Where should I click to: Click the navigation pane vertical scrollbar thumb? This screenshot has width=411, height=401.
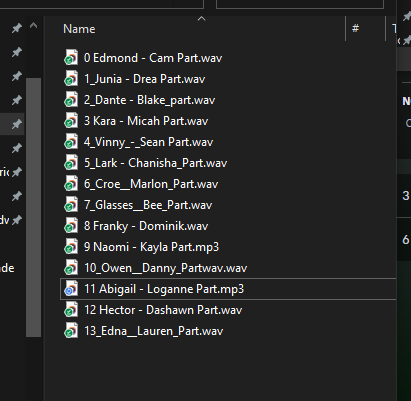click(x=33, y=207)
